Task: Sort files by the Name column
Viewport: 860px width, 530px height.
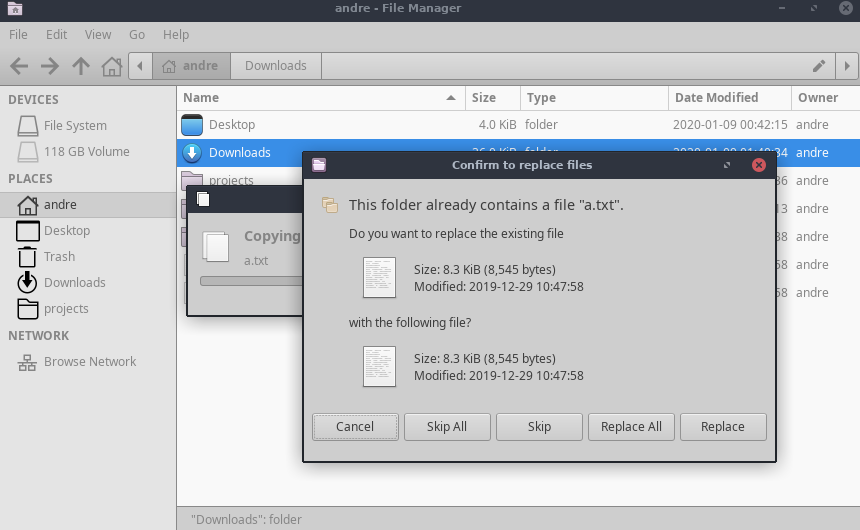Action: coord(310,98)
